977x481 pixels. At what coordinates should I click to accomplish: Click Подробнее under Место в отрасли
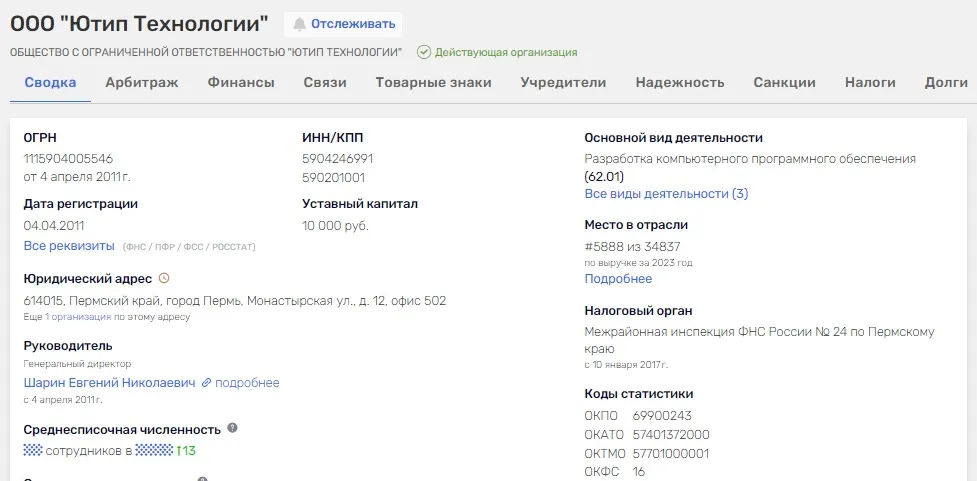(618, 279)
